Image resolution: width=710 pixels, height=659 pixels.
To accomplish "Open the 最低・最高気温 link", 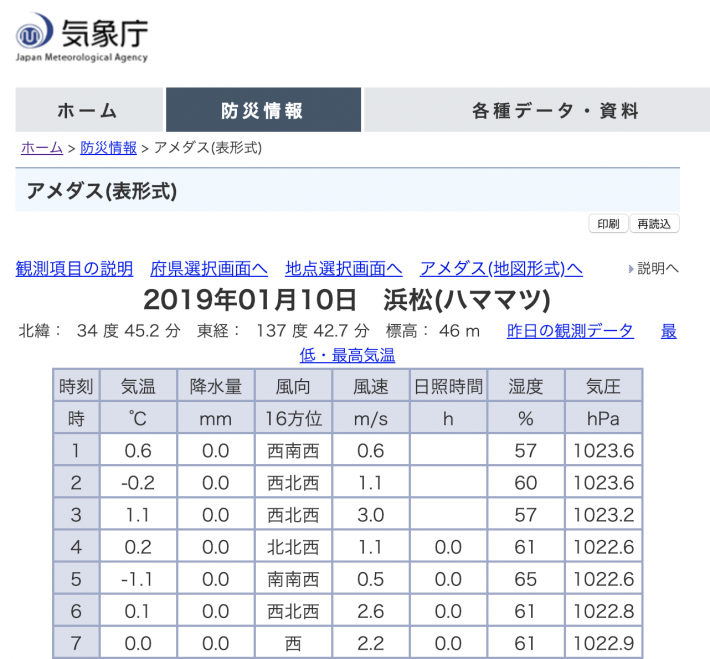I will 348,355.
